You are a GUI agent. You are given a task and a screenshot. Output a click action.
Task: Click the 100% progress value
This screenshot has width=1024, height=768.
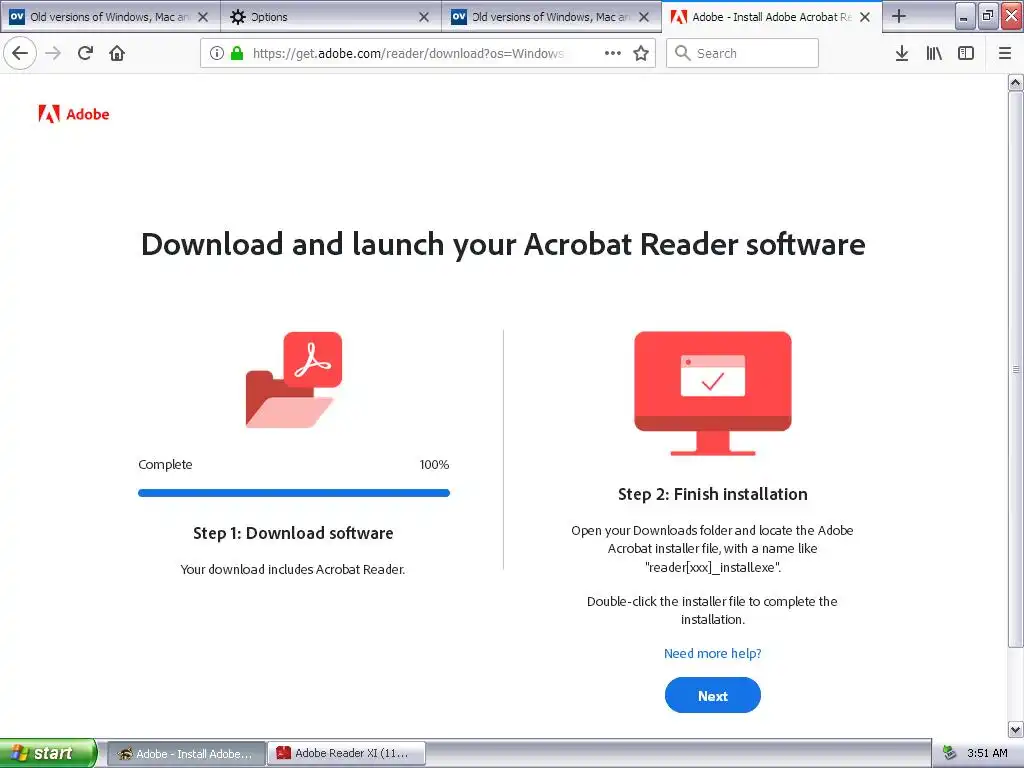[434, 464]
